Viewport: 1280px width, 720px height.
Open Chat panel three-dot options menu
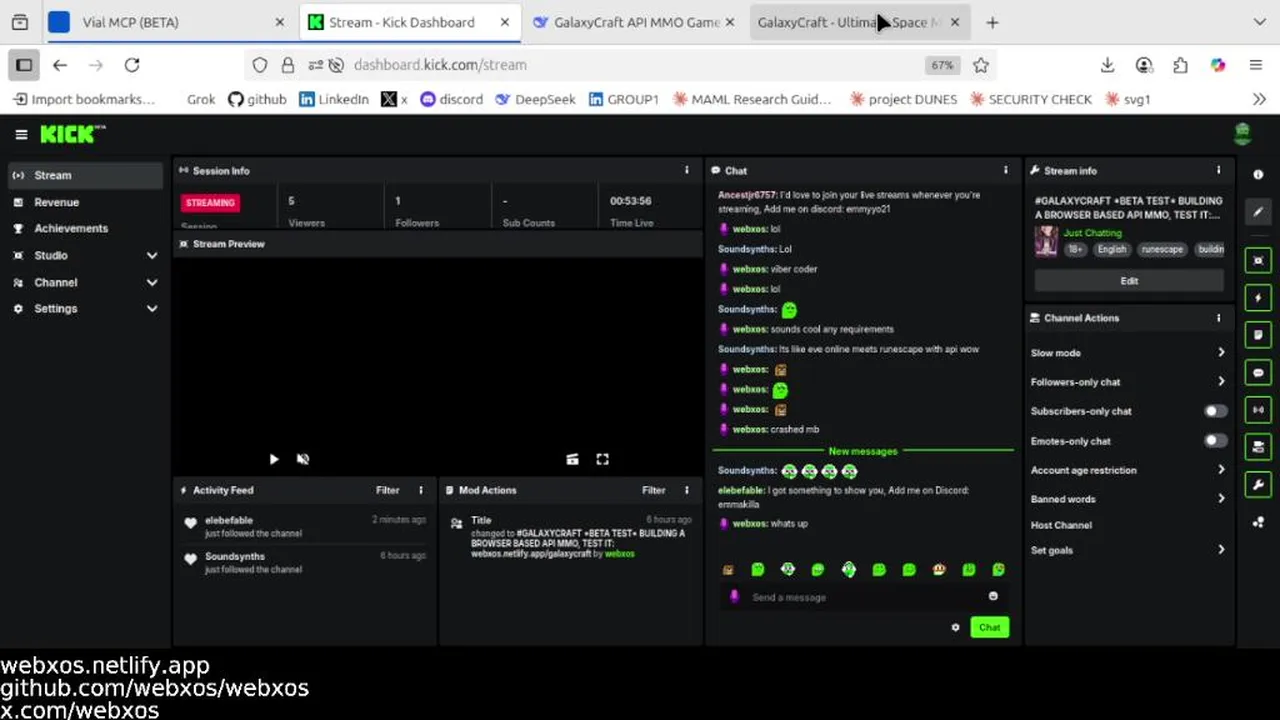pyautogui.click(x=1006, y=170)
